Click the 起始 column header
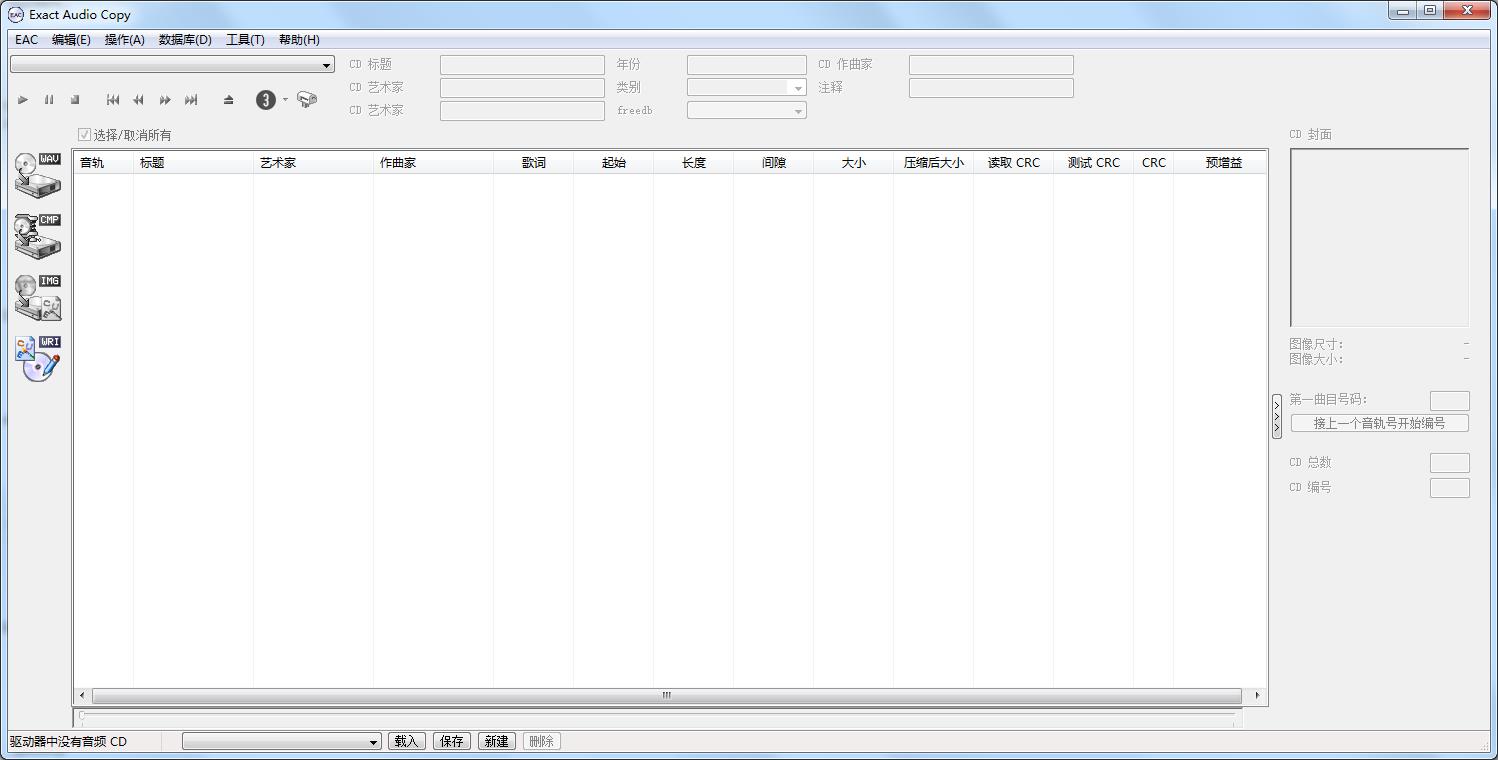 pyautogui.click(x=613, y=162)
